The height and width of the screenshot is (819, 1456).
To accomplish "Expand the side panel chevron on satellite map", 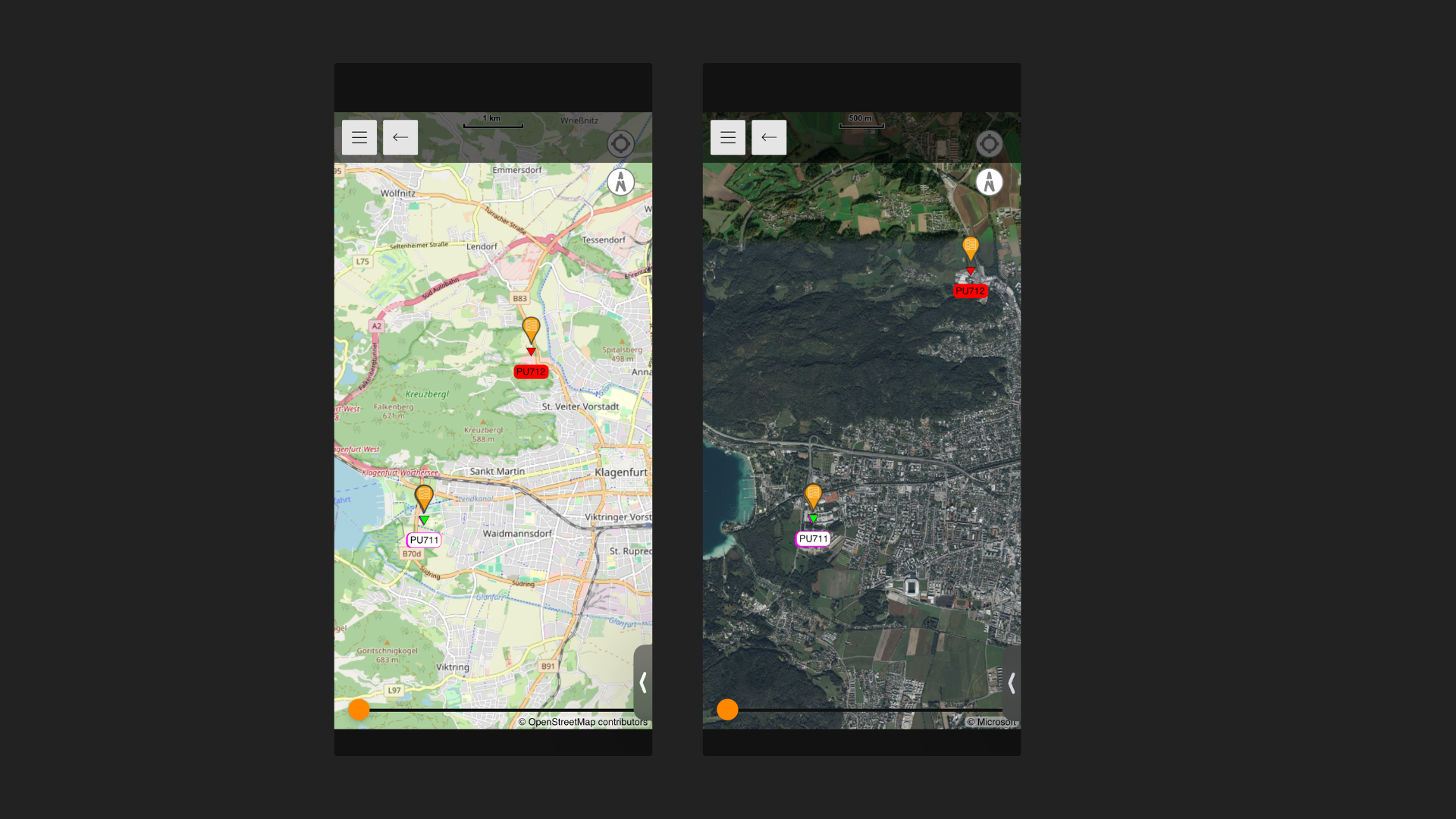I will coord(1012,682).
